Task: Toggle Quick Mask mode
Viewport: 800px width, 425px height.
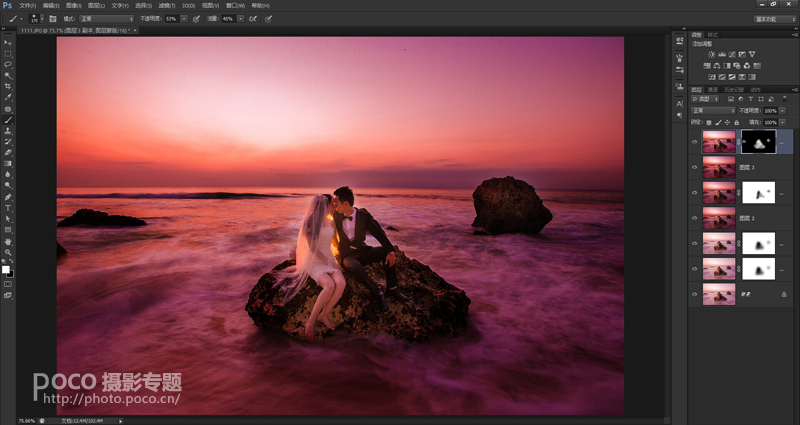Action: (x=8, y=284)
